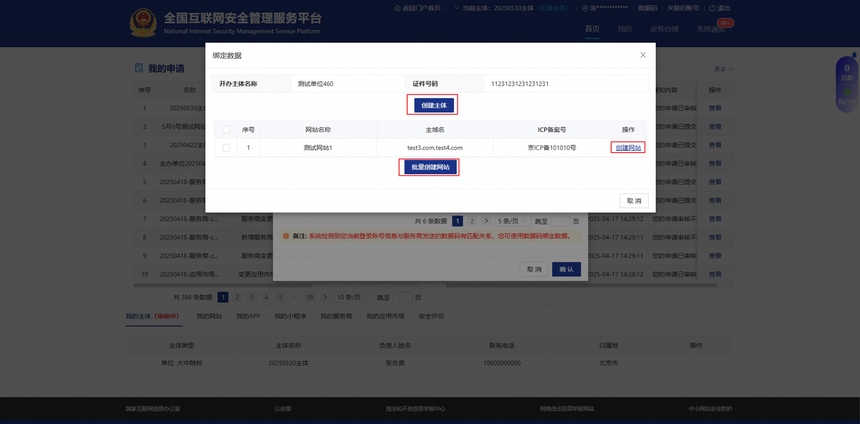
Task: Click the 返回门户首页 home icon
Action: point(397,8)
